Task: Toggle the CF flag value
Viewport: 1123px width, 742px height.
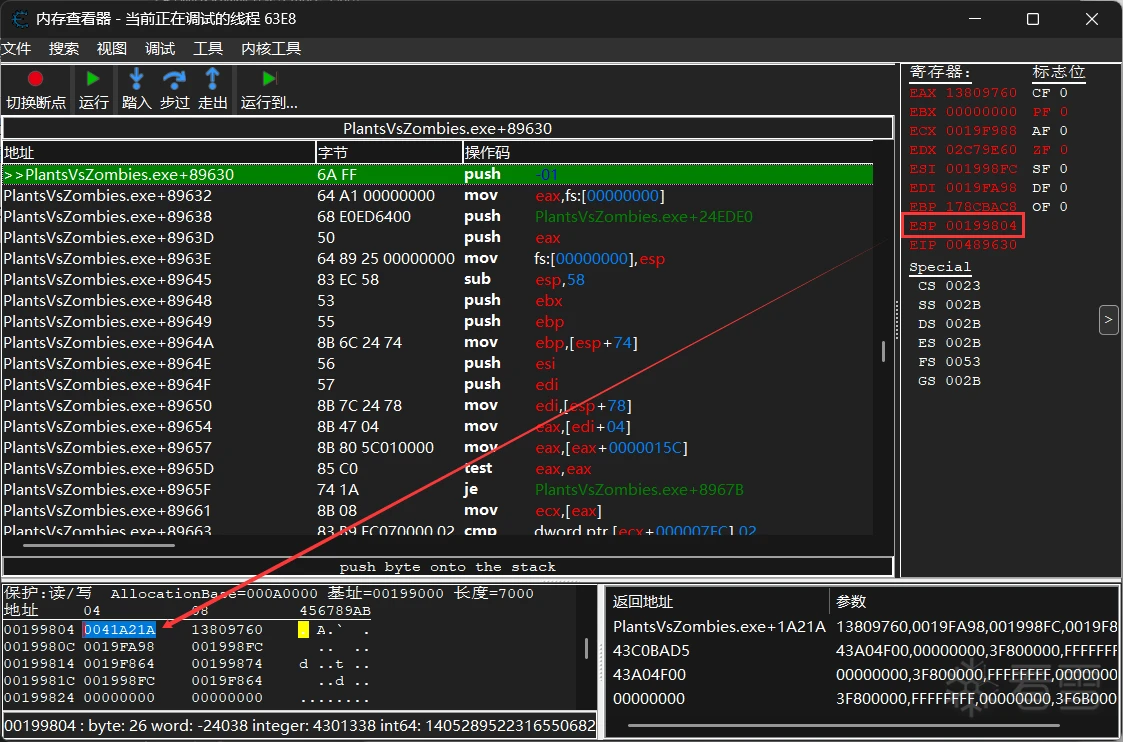Action: pyautogui.click(x=1050, y=93)
